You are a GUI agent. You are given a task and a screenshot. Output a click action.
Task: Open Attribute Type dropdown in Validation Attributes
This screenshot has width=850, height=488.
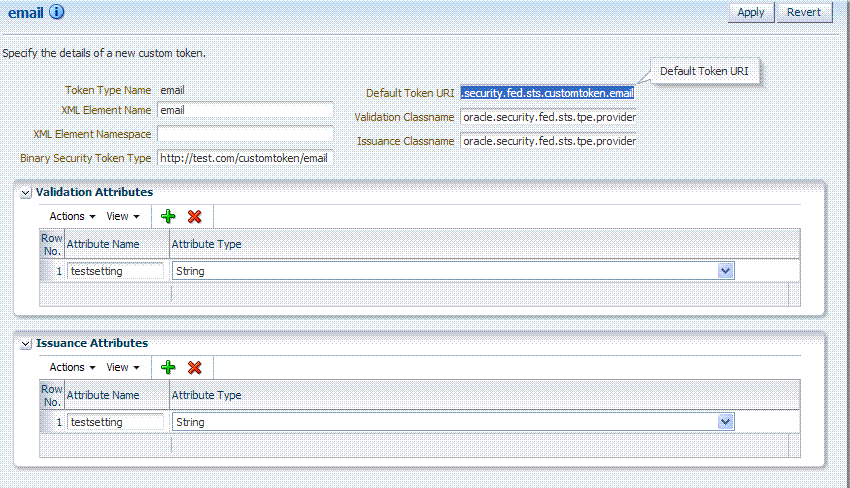tap(725, 271)
